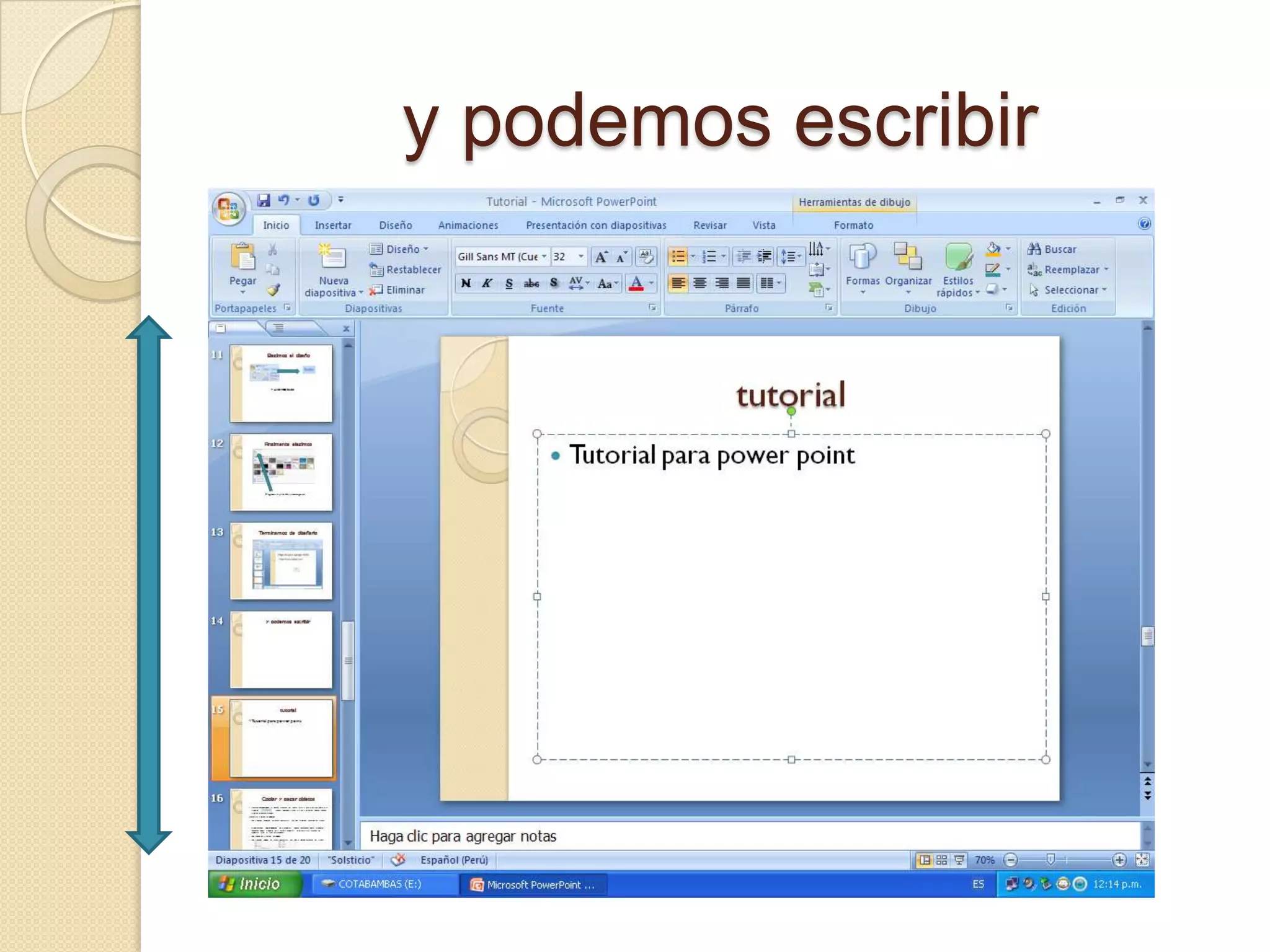Redo the last action
The image size is (1270, 952).
pos(314,200)
